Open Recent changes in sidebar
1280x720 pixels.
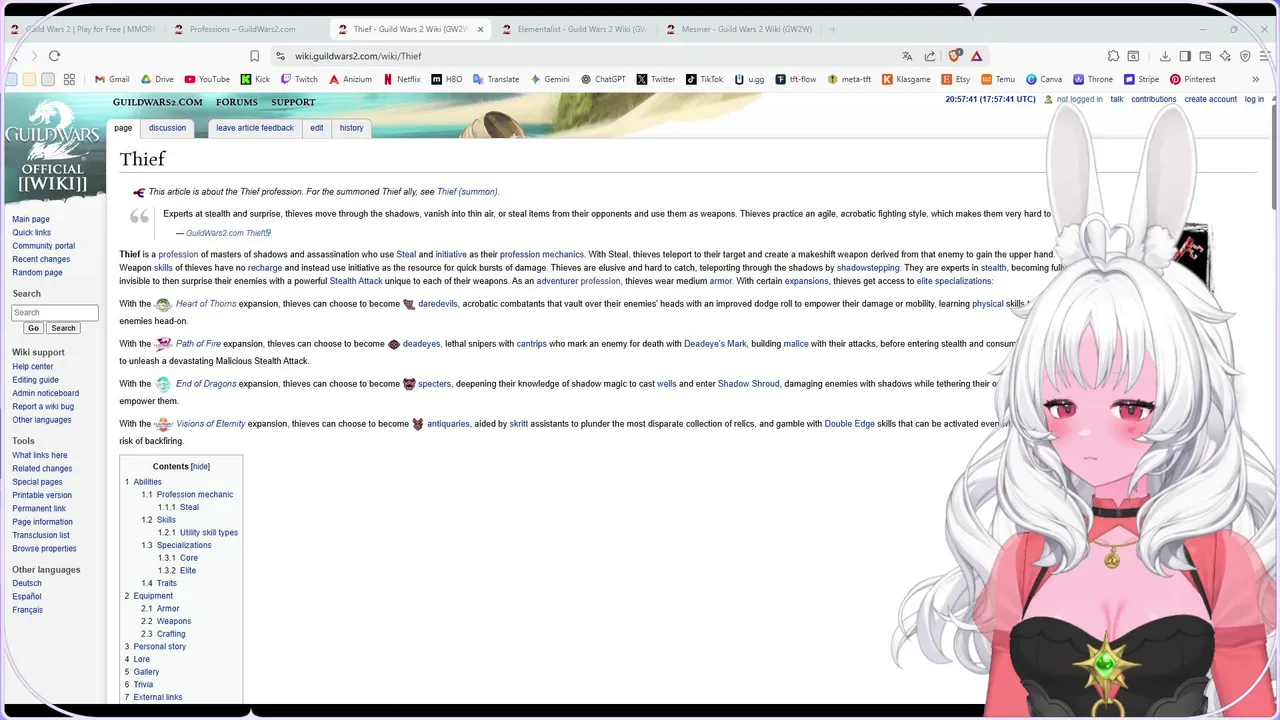(x=41, y=259)
